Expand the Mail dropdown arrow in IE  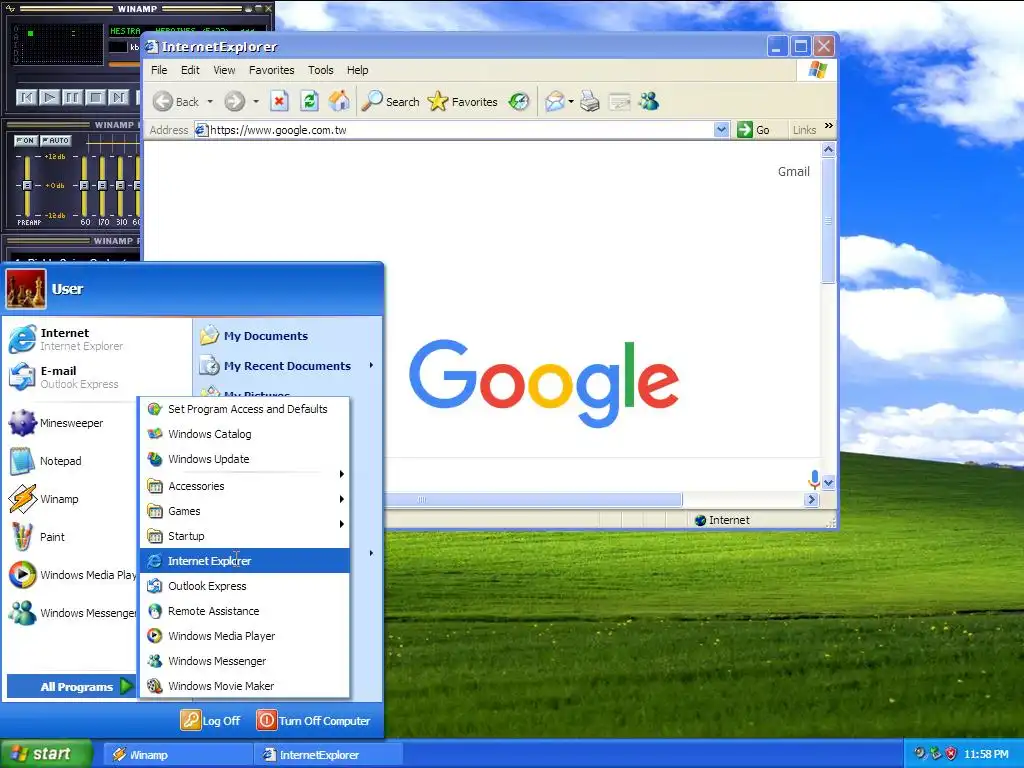click(571, 101)
